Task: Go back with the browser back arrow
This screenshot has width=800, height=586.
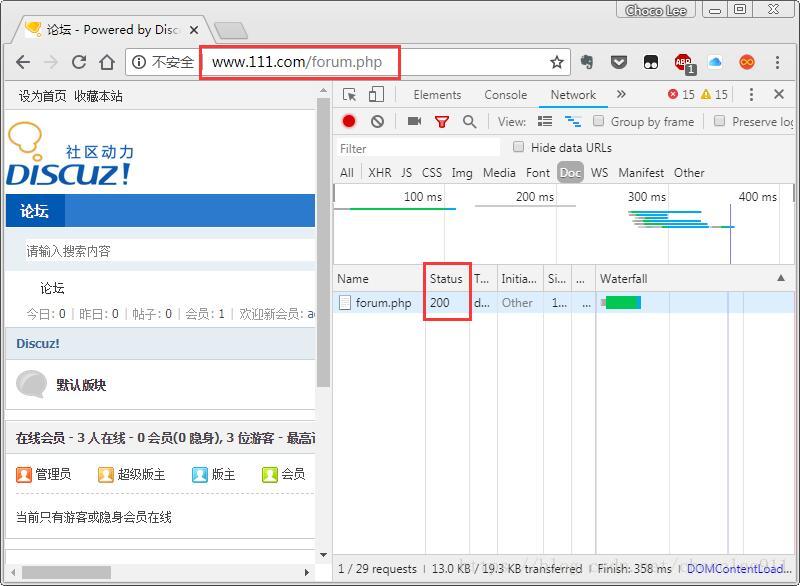Action: click(23, 62)
